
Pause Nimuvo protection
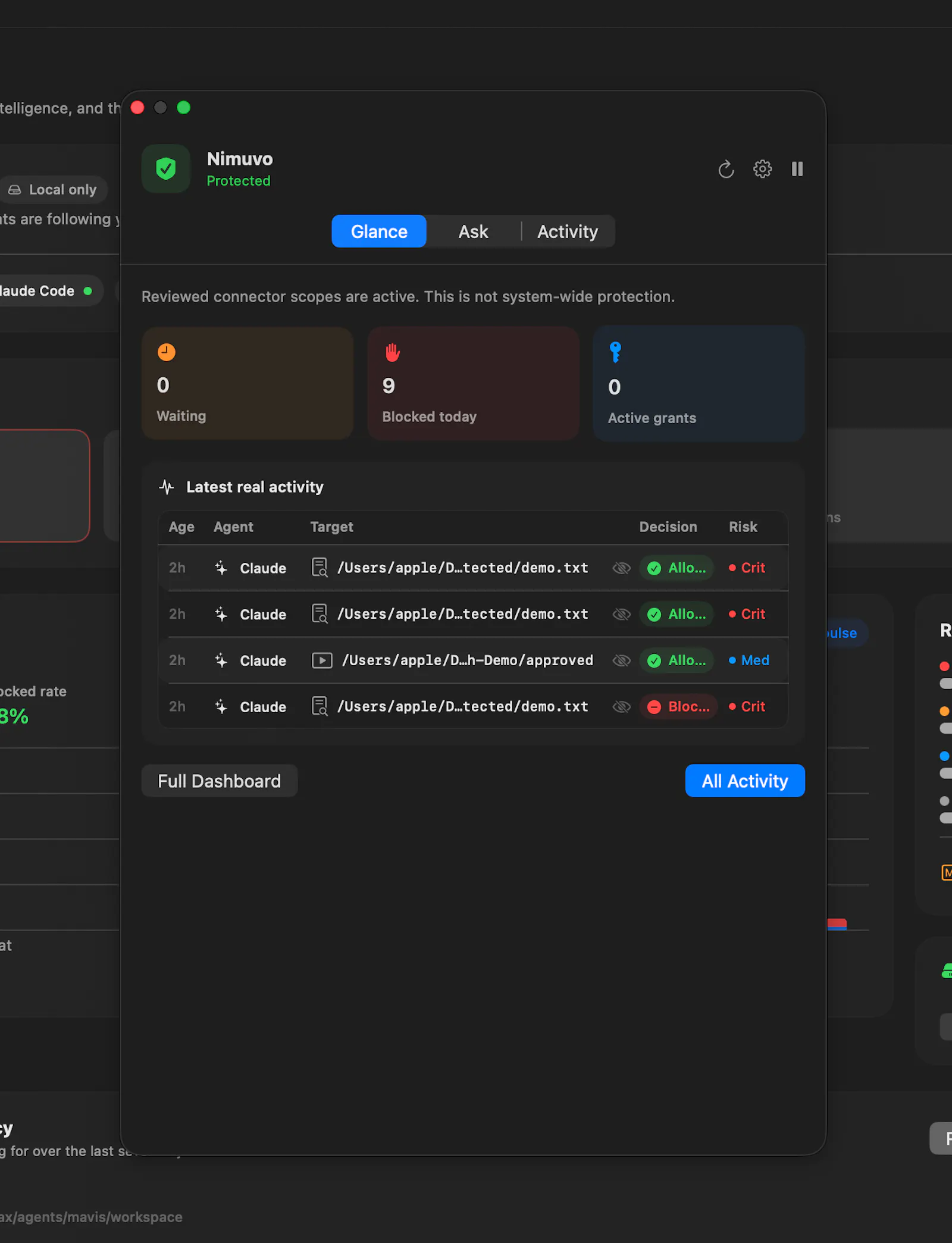797,169
